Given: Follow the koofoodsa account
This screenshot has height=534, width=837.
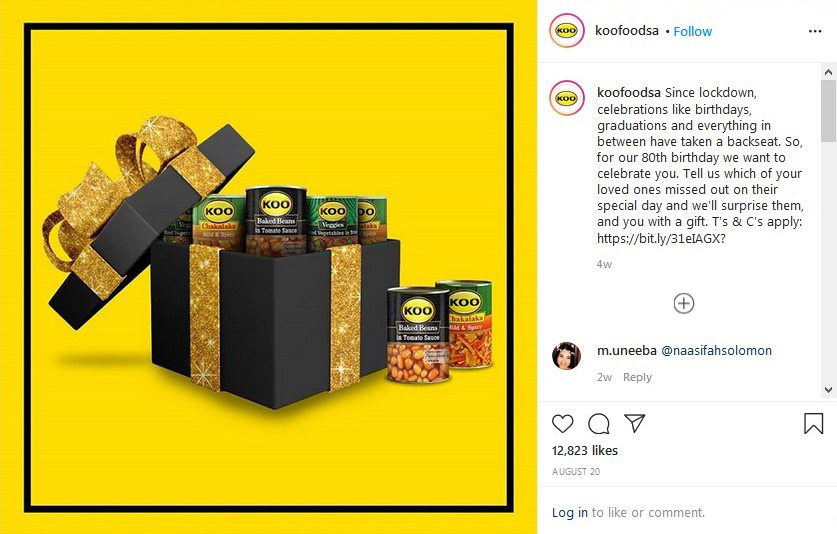Looking at the screenshot, I should tap(692, 32).
